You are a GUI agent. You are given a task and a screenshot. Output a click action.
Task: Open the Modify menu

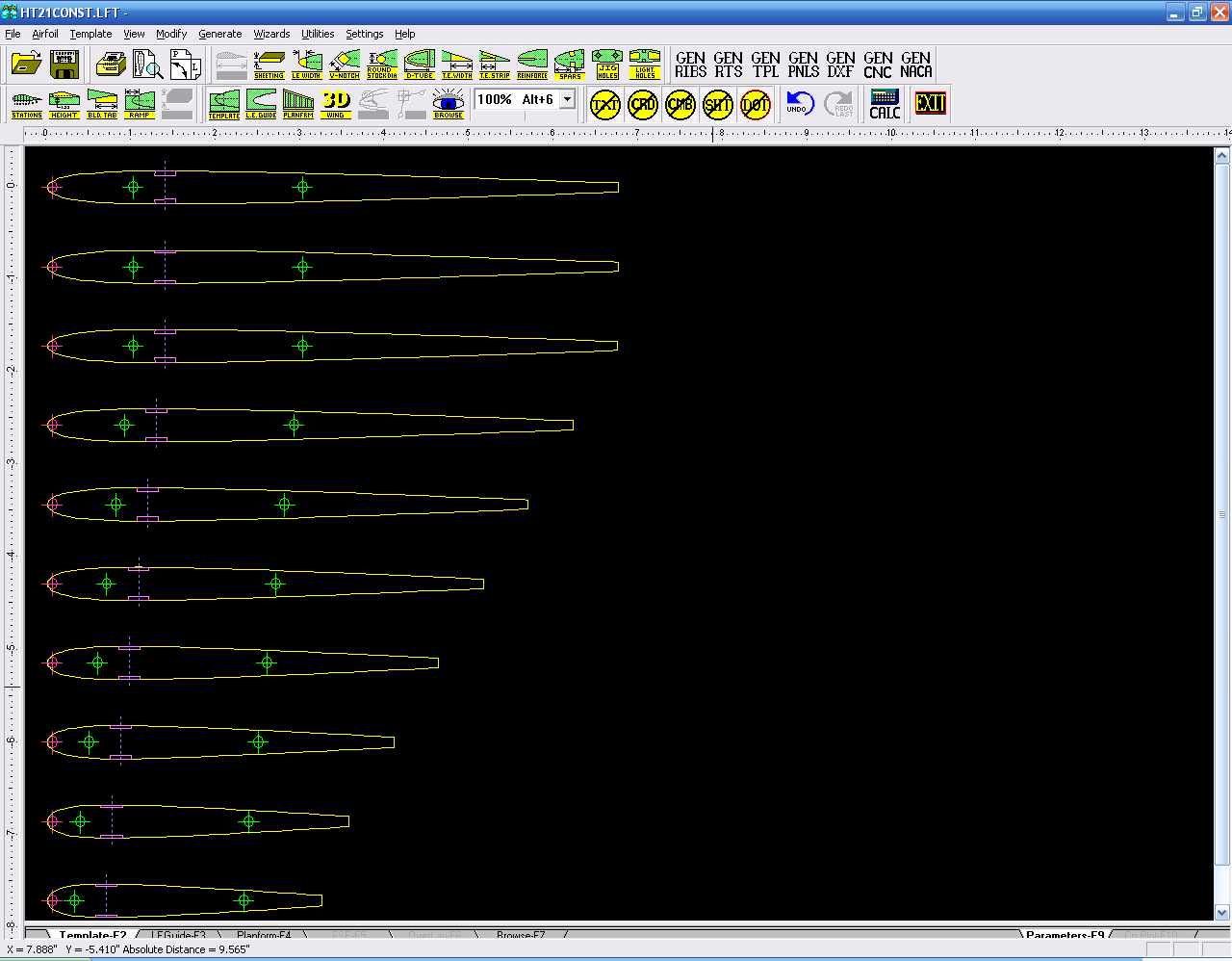171,34
